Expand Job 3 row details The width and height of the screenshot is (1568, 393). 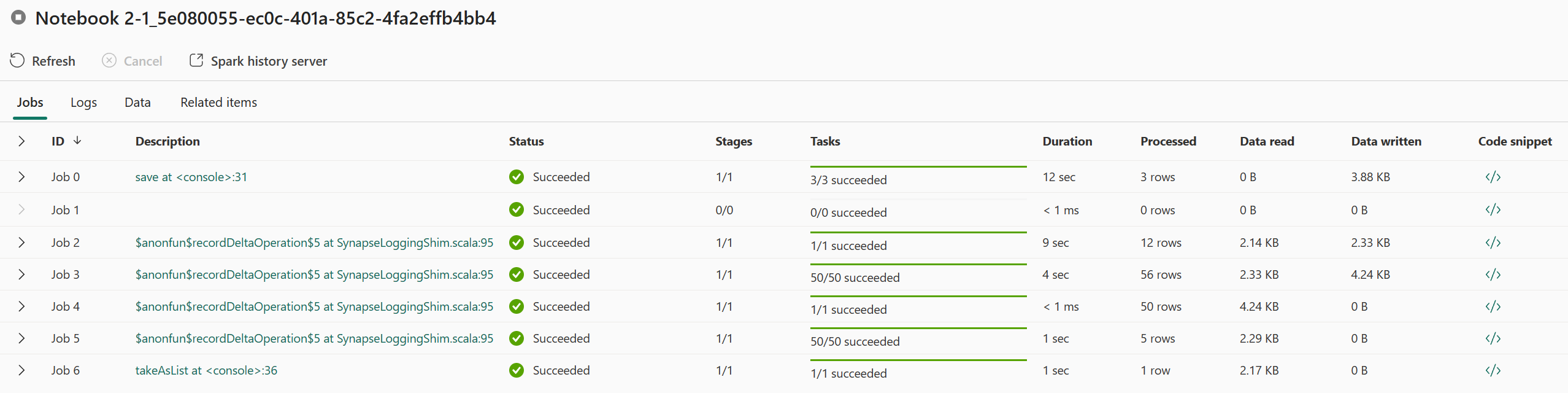tap(21, 274)
